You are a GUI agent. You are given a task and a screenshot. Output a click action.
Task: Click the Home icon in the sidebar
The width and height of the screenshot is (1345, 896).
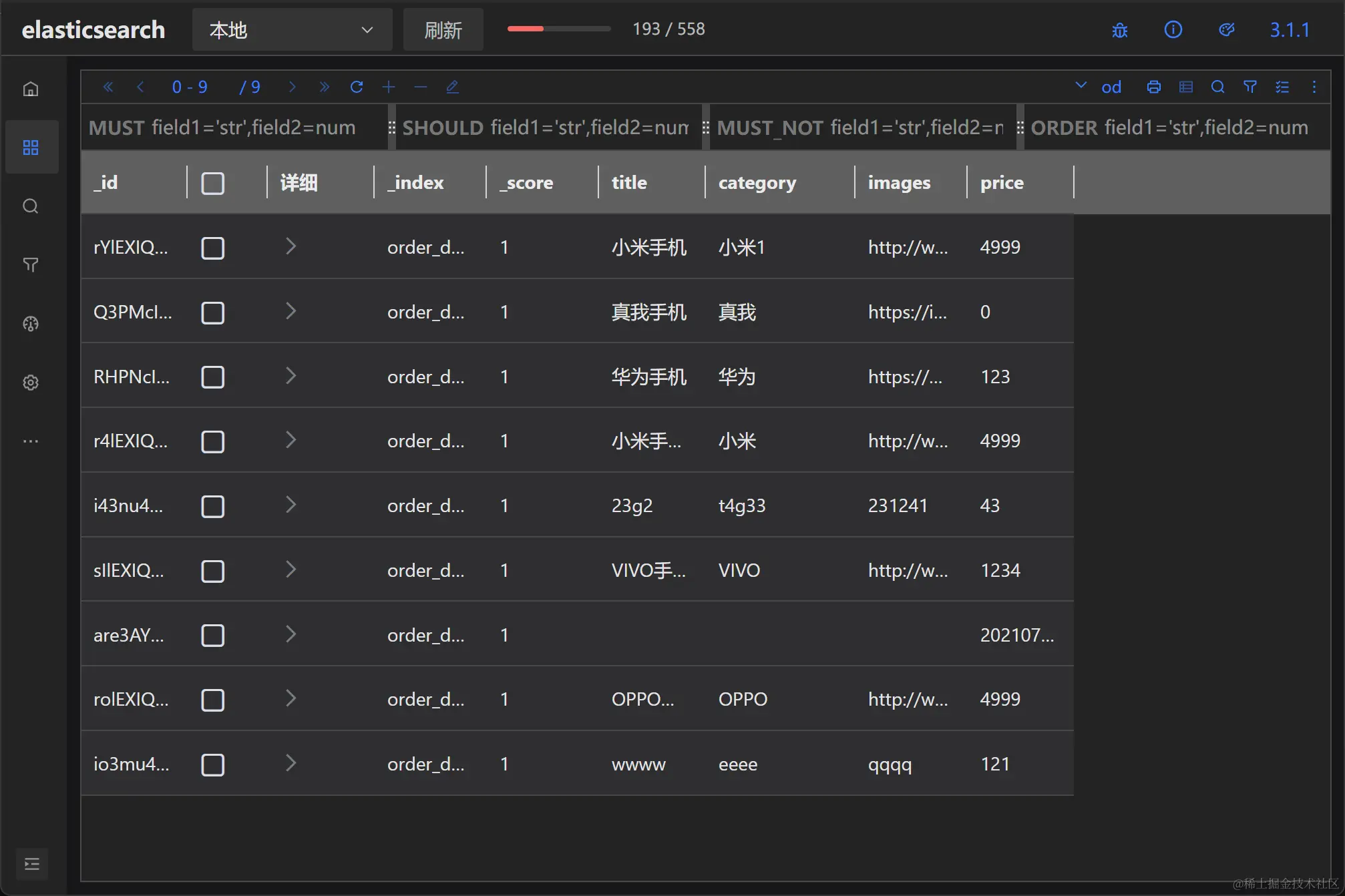click(31, 88)
